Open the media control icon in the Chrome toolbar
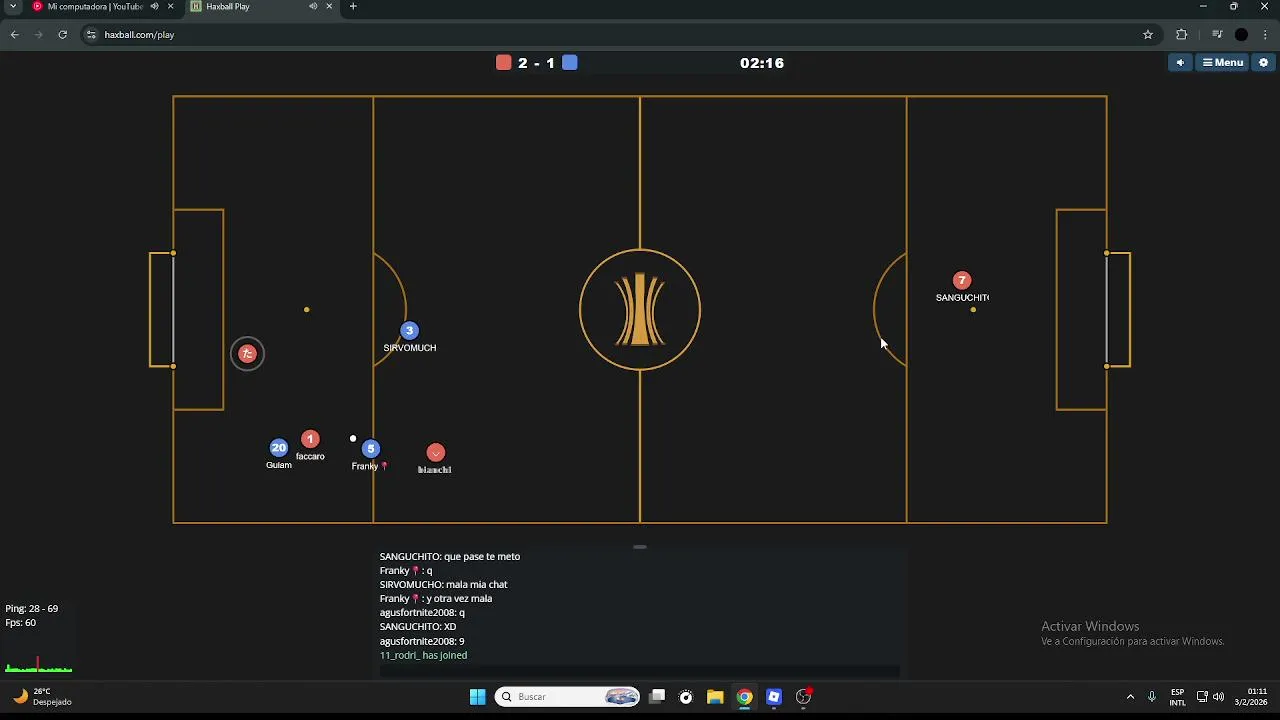The image size is (1280, 720). click(1217, 34)
